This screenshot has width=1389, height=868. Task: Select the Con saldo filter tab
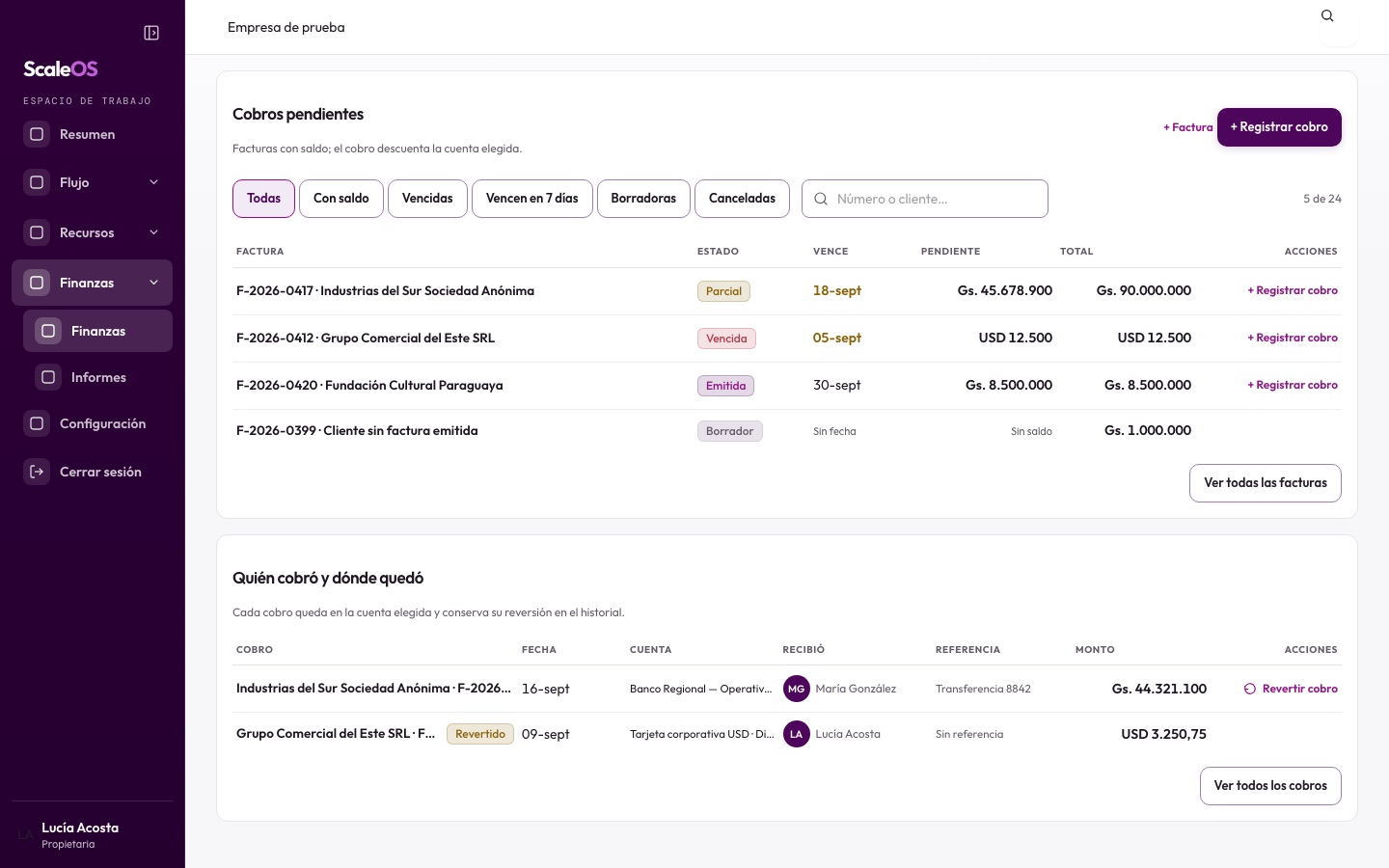click(x=341, y=199)
